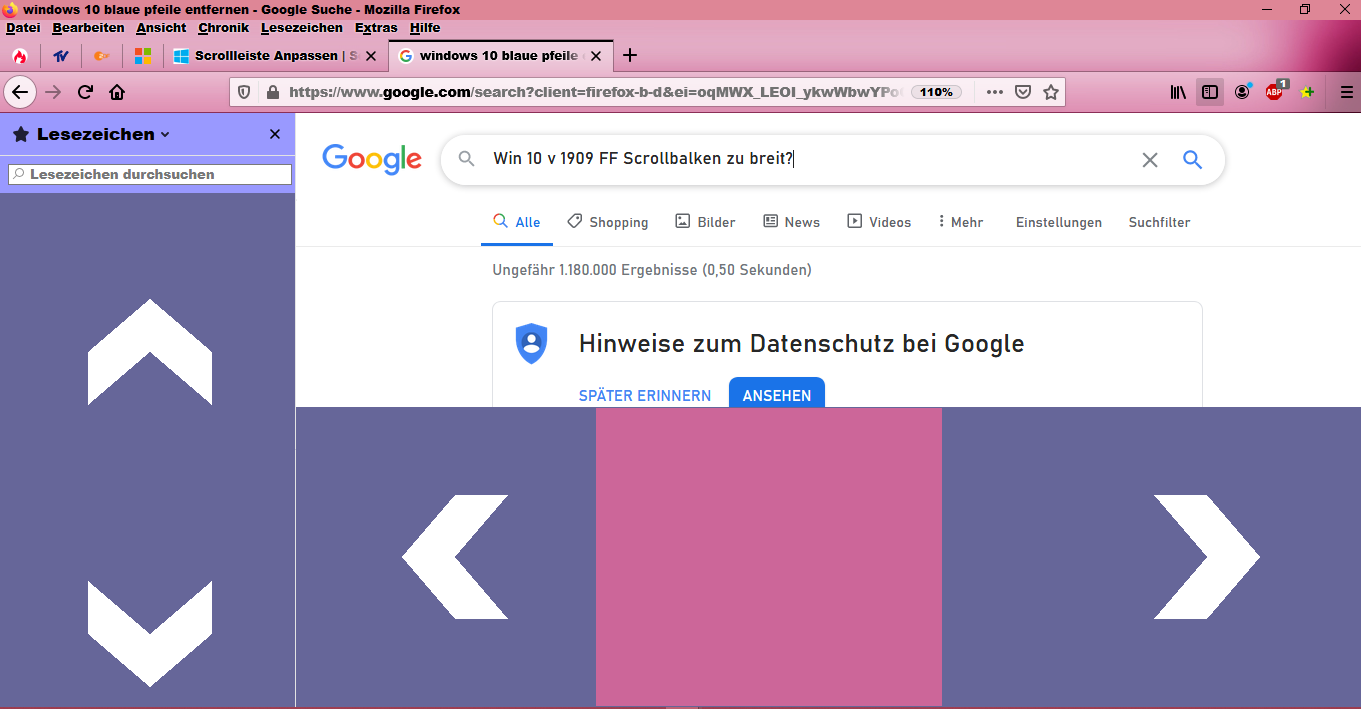Click the ANSEHEN button
The width and height of the screenshot is (1361, 709).
pos(776,395)
